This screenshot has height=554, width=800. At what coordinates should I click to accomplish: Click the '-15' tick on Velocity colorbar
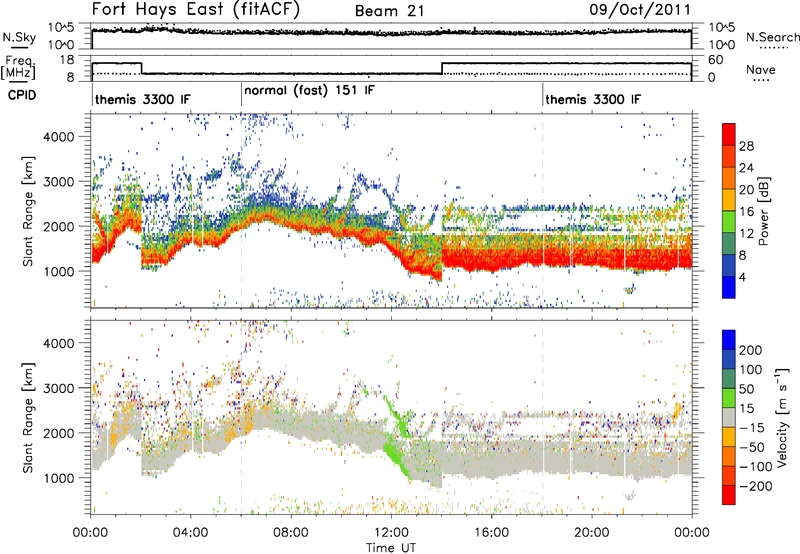tap(752, 428)
